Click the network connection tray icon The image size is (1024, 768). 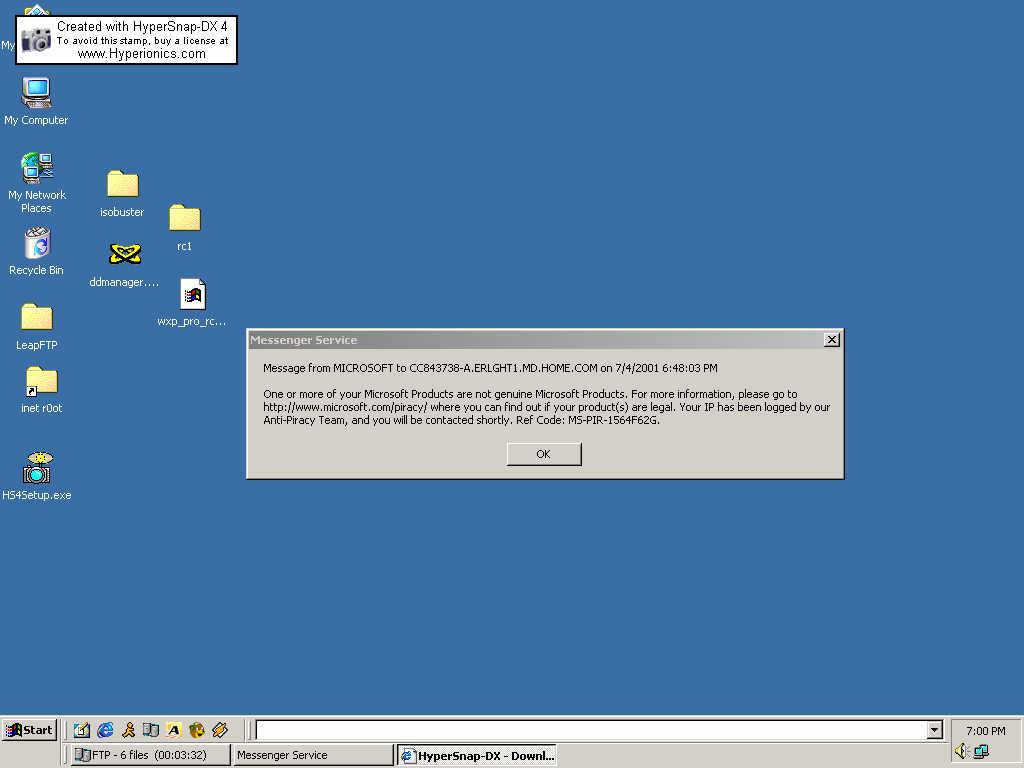(x=981, y=752)
